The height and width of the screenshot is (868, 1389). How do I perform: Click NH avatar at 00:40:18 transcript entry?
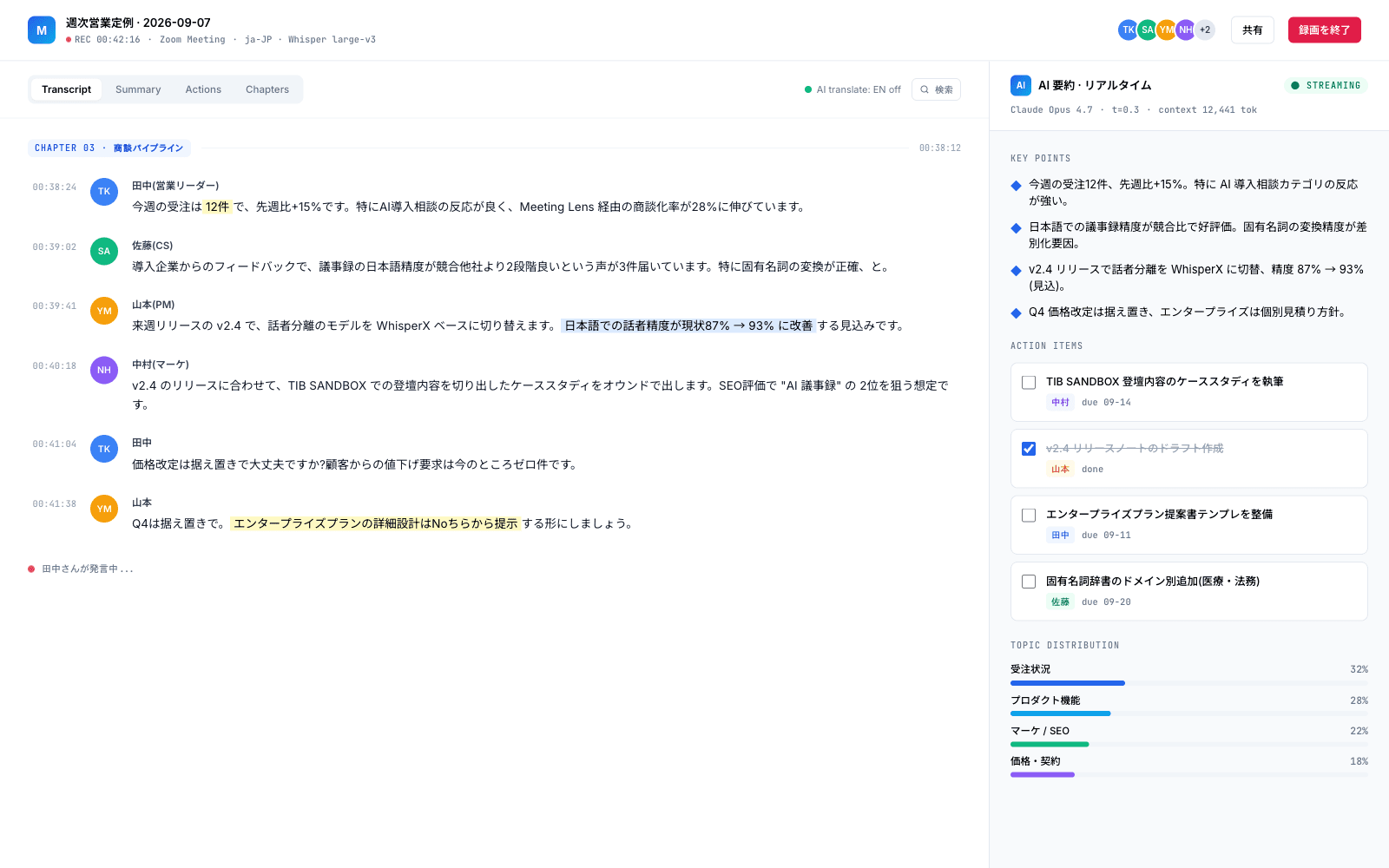tap(104, 371)
